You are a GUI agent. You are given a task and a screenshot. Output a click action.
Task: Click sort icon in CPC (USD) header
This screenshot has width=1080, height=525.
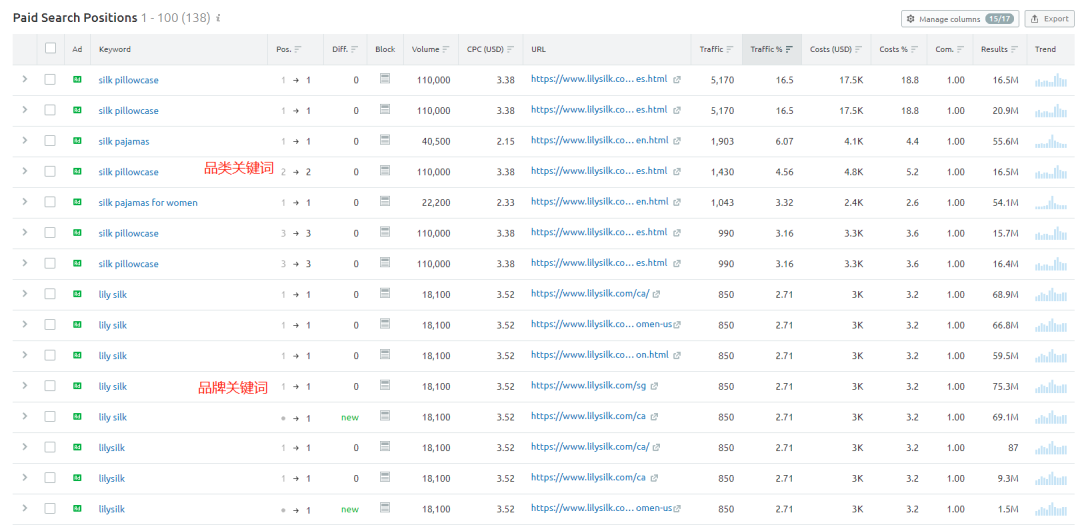[x=510, y=49]
